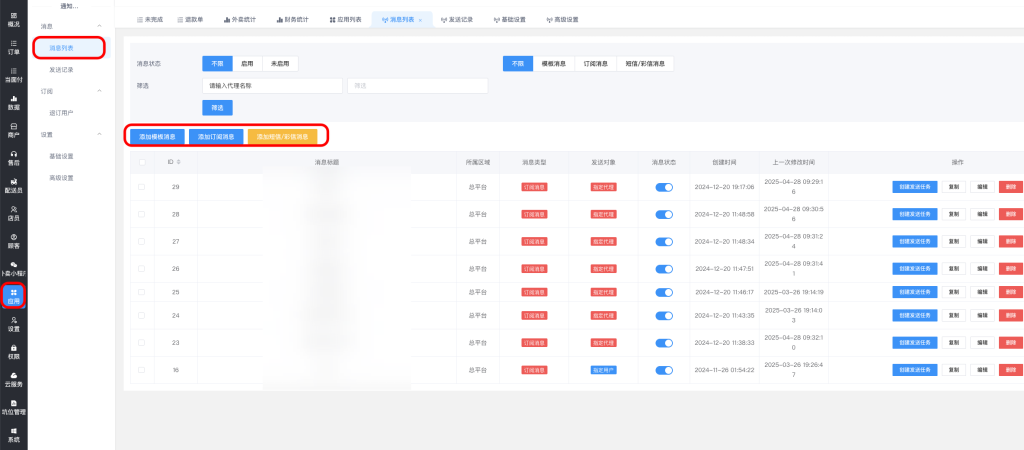This screenshot has width=1024, height=450.
Task: Toggle message status switch for ID 29
Action: (665, 187)
